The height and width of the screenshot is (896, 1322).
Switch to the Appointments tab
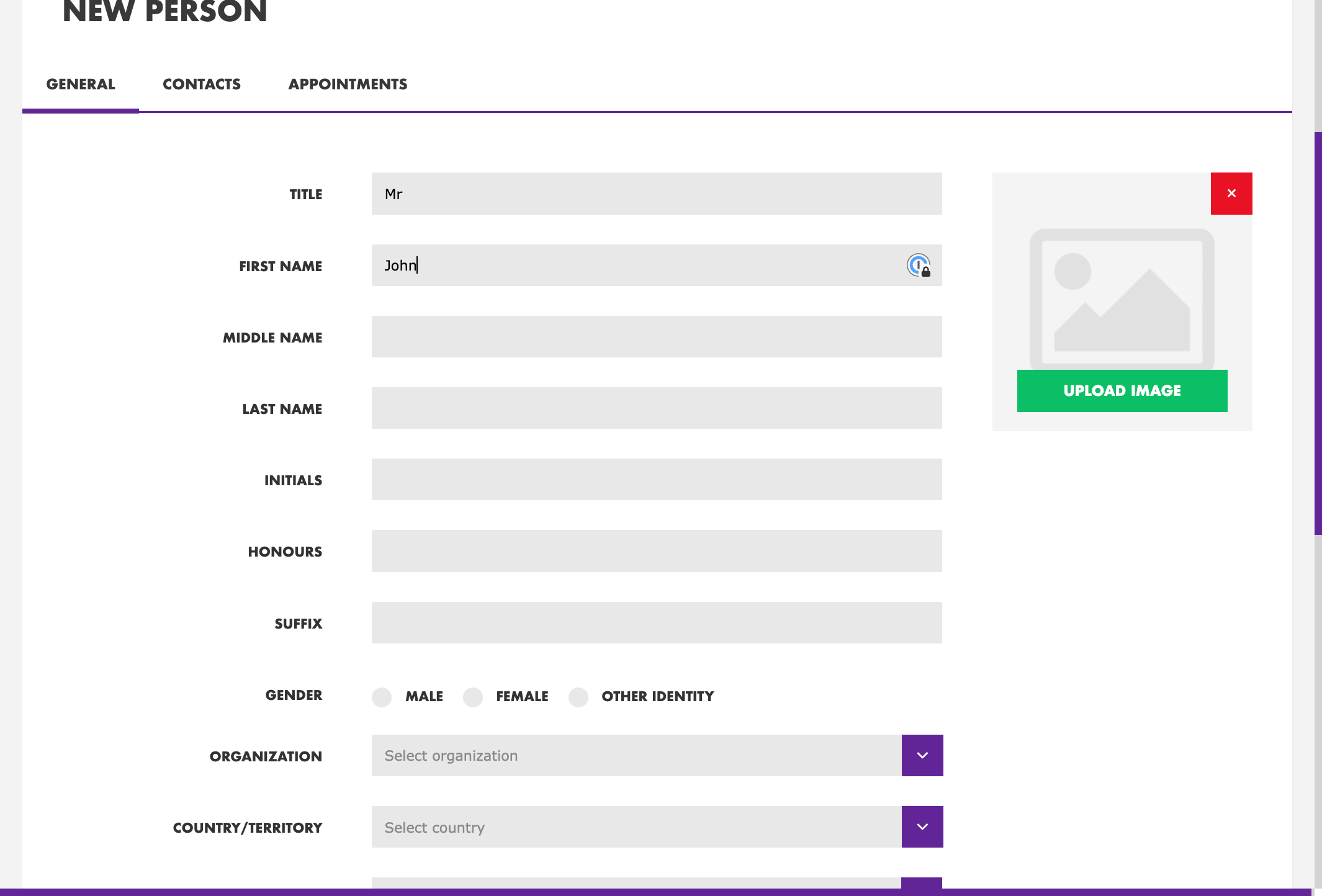coord(348,84)
